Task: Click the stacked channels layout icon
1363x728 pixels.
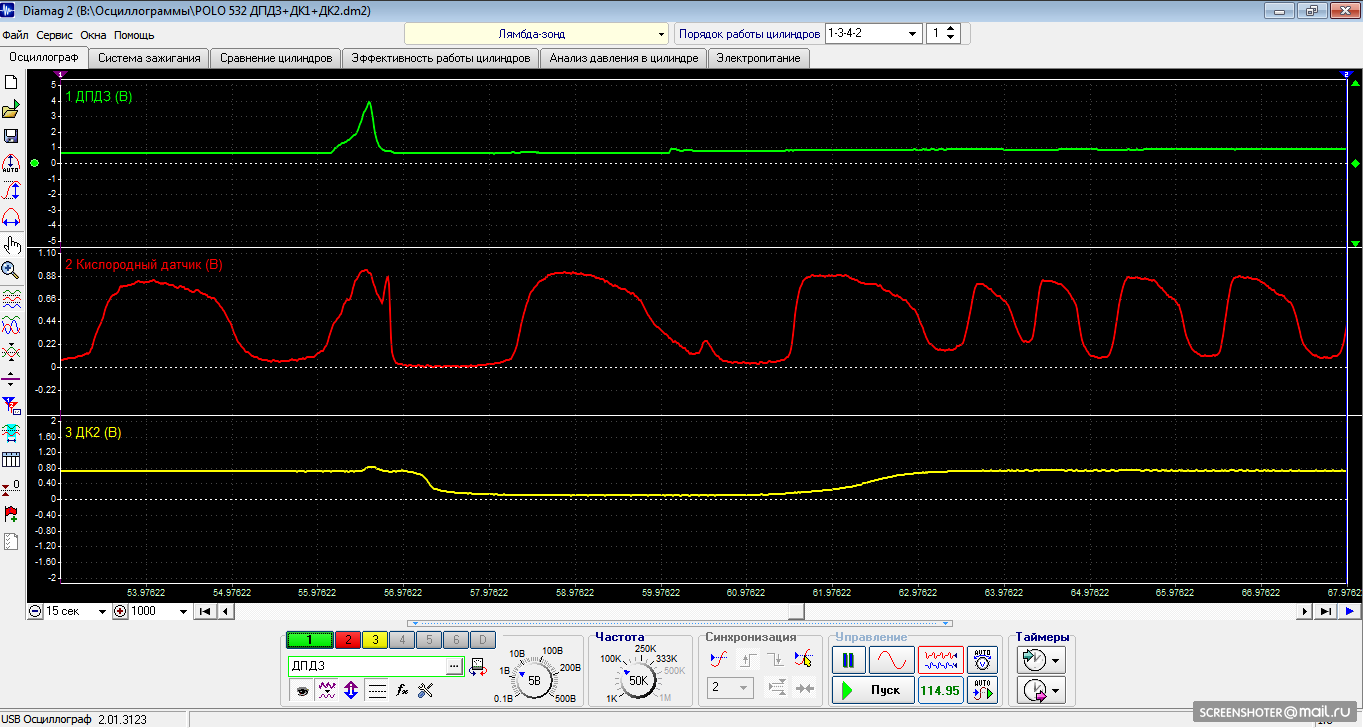Action: (11, 298)
